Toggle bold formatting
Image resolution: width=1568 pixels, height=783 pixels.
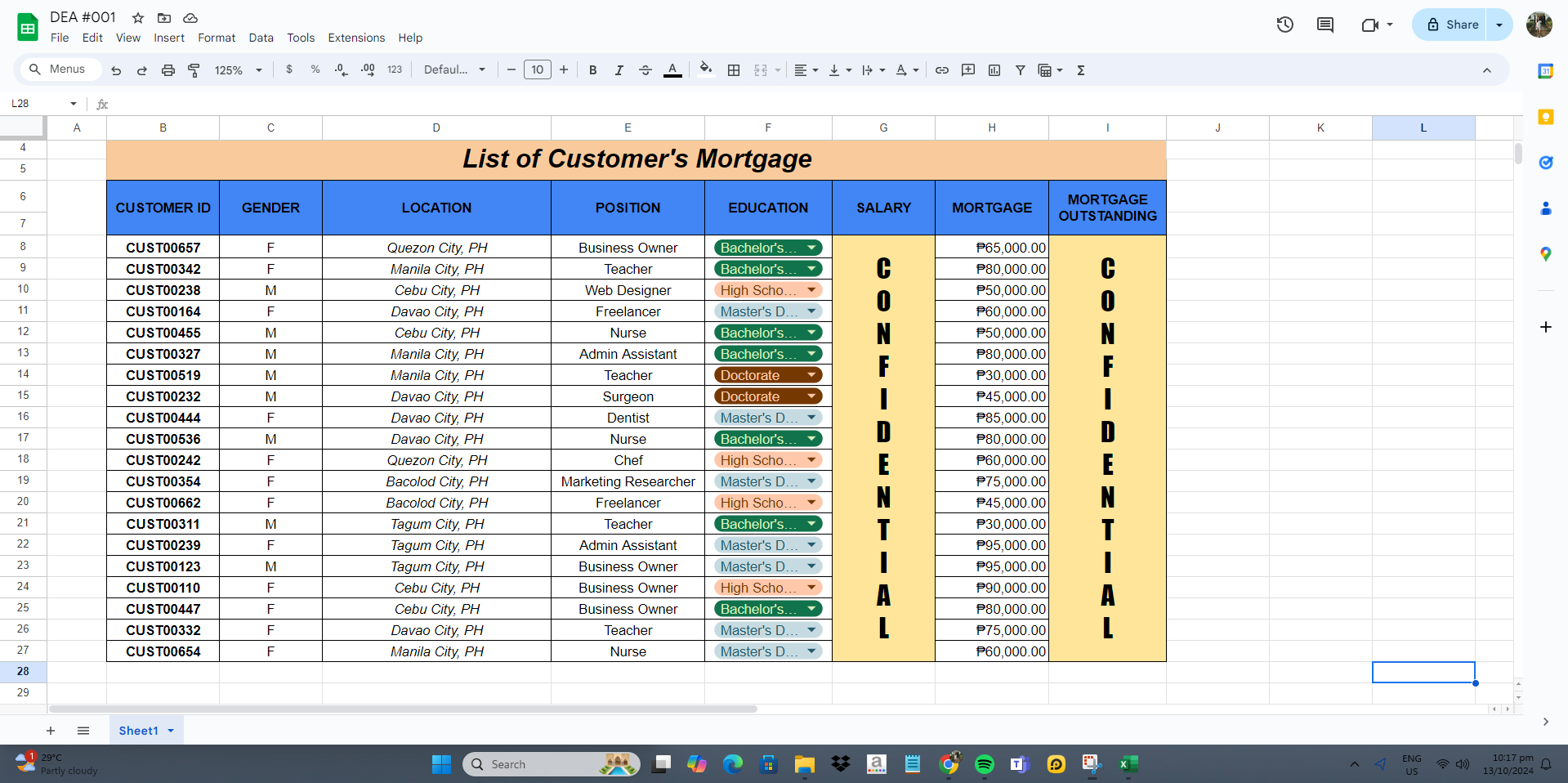(x=592, y=70)
